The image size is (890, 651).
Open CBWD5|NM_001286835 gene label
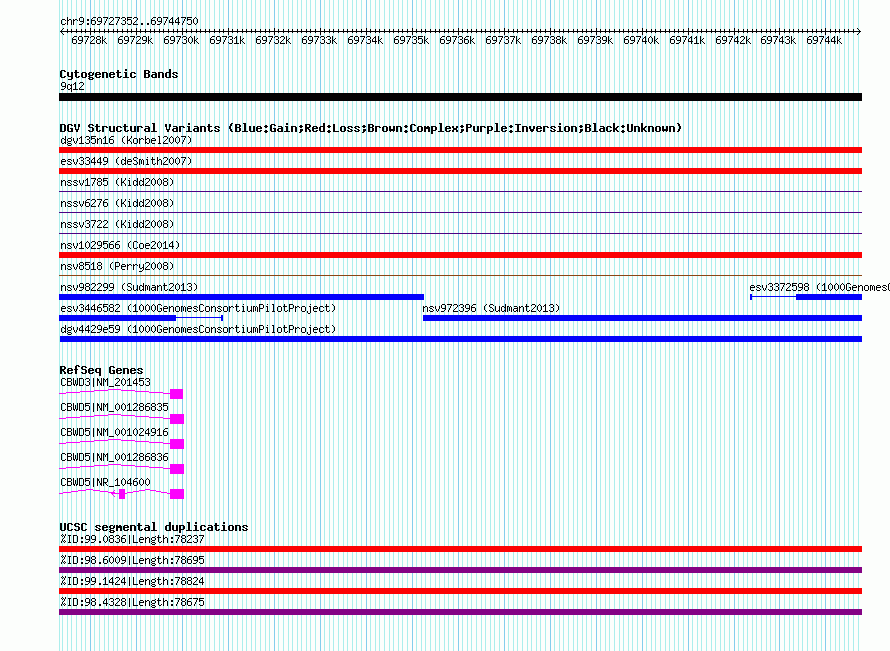point(115,408)
